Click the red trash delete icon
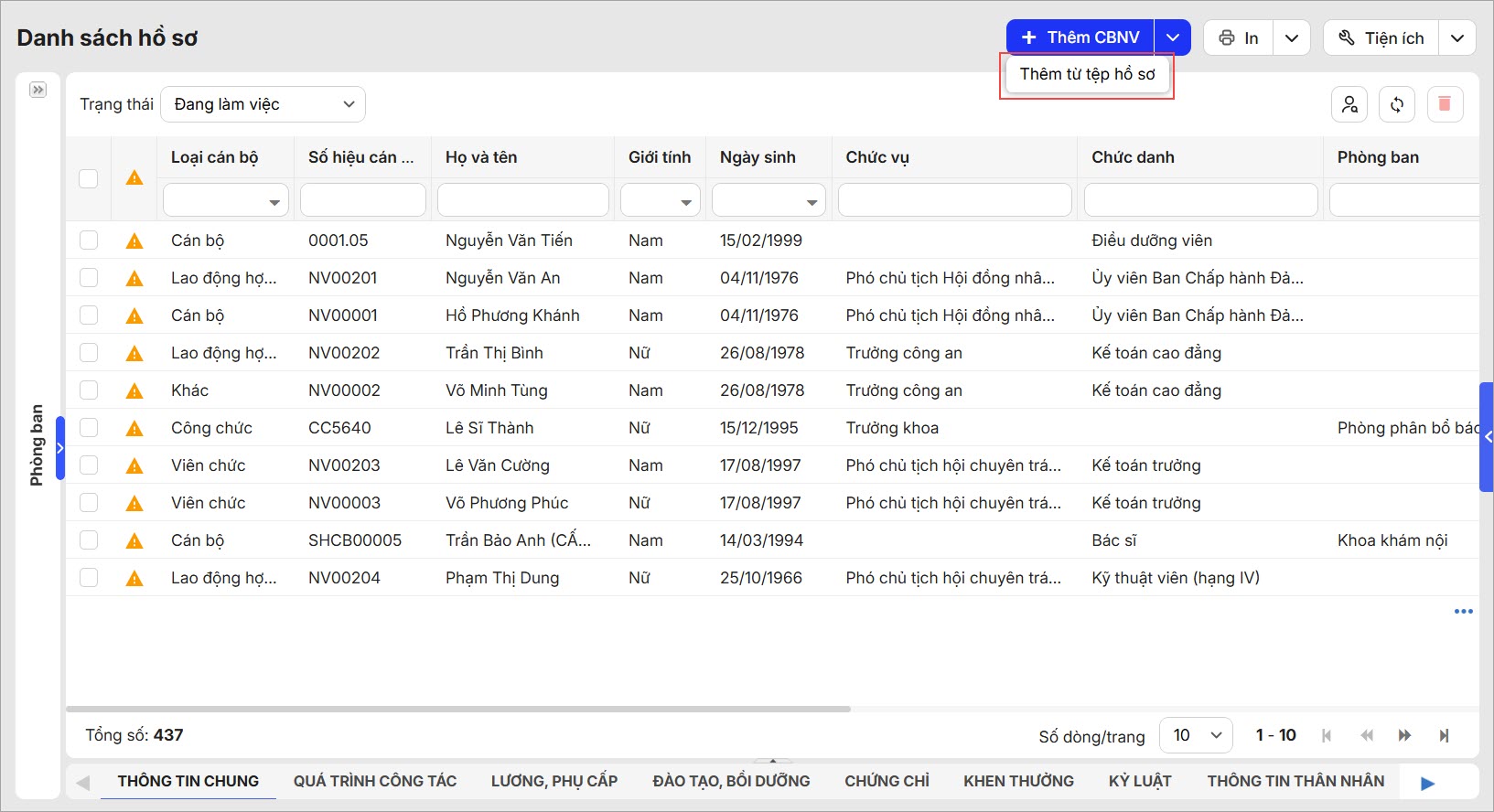The image size is (1494, 812). pyautogui.click(x=1445, y=104)
